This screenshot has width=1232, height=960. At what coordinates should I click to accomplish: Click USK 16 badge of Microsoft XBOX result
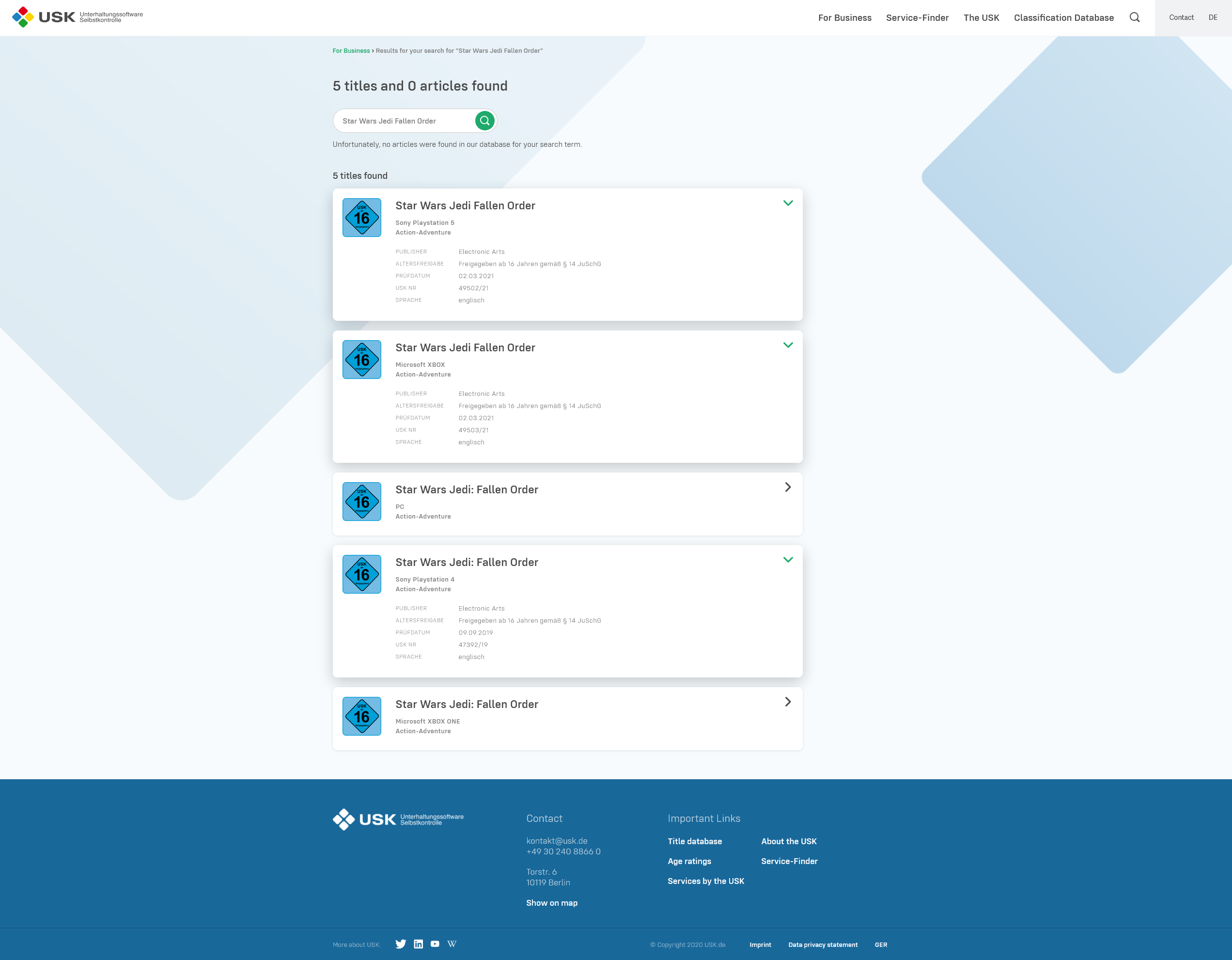point(361,360)
